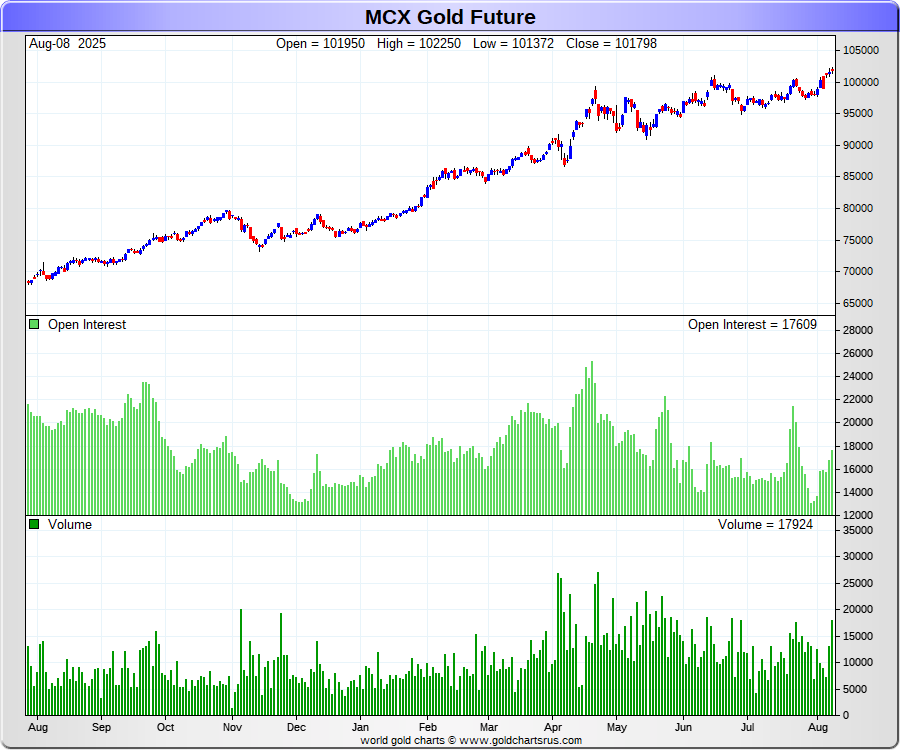The image size is (900, 750).
Task: Click the Jul month label
Action: point(747,727)
